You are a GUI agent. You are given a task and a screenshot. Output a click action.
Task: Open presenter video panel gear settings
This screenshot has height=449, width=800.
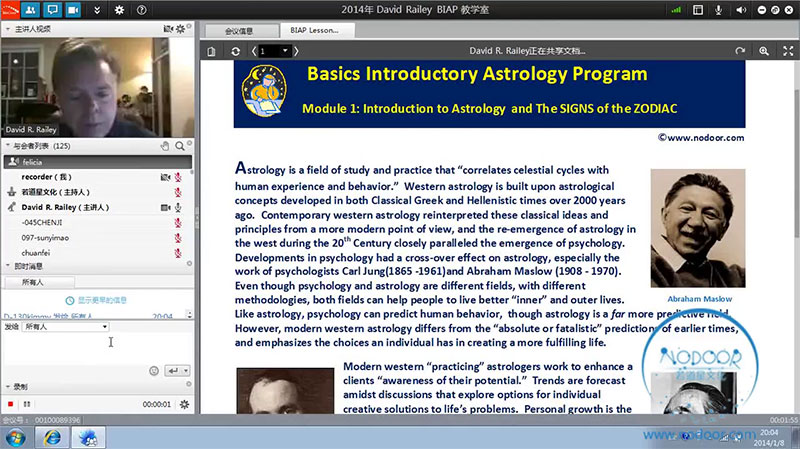[x=180, y=30]
